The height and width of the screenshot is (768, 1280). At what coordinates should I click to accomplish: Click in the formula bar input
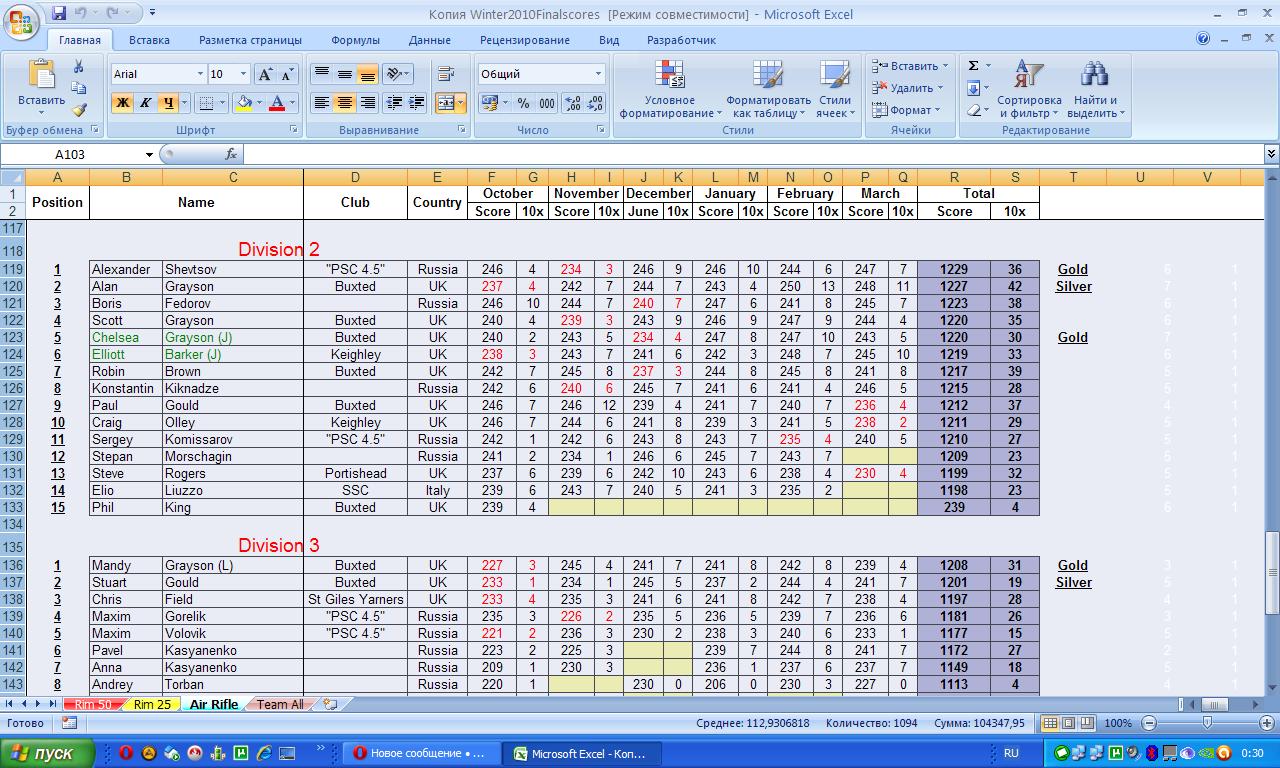click(750, 155)
